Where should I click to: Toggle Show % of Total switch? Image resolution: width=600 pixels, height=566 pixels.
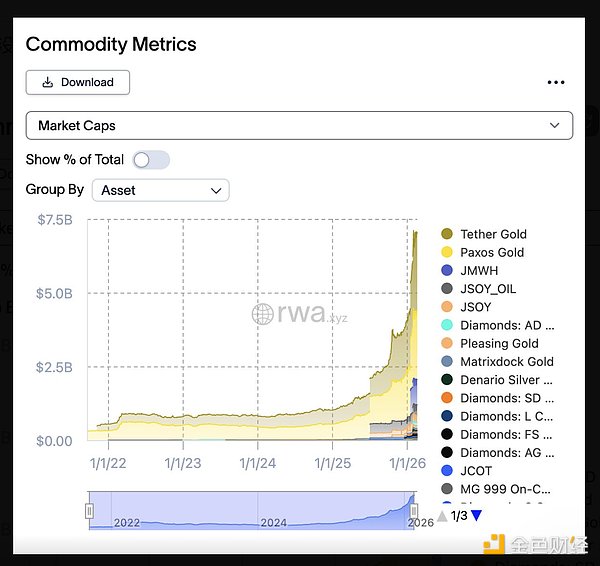click(x=151, y=160)
